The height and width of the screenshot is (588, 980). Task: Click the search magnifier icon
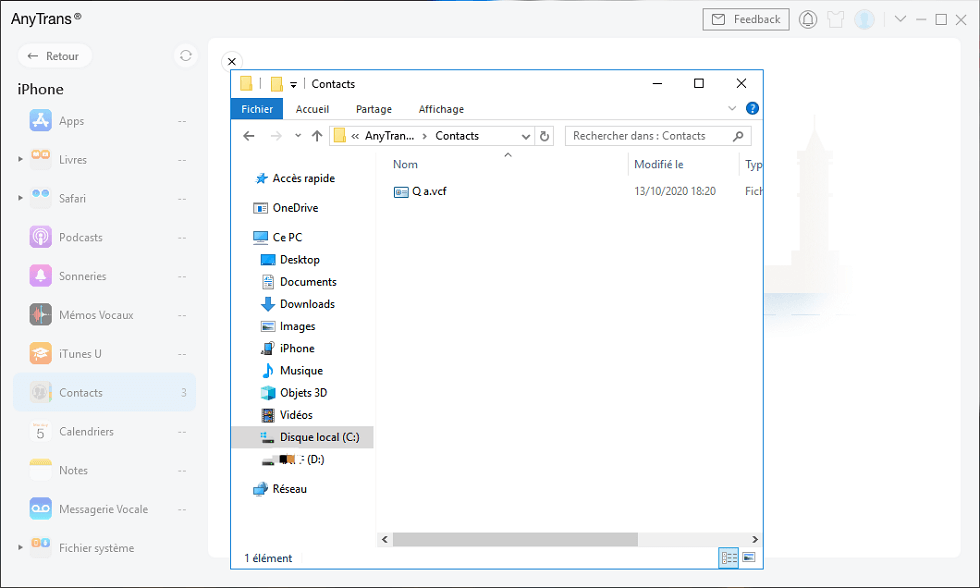click(738, 136)
